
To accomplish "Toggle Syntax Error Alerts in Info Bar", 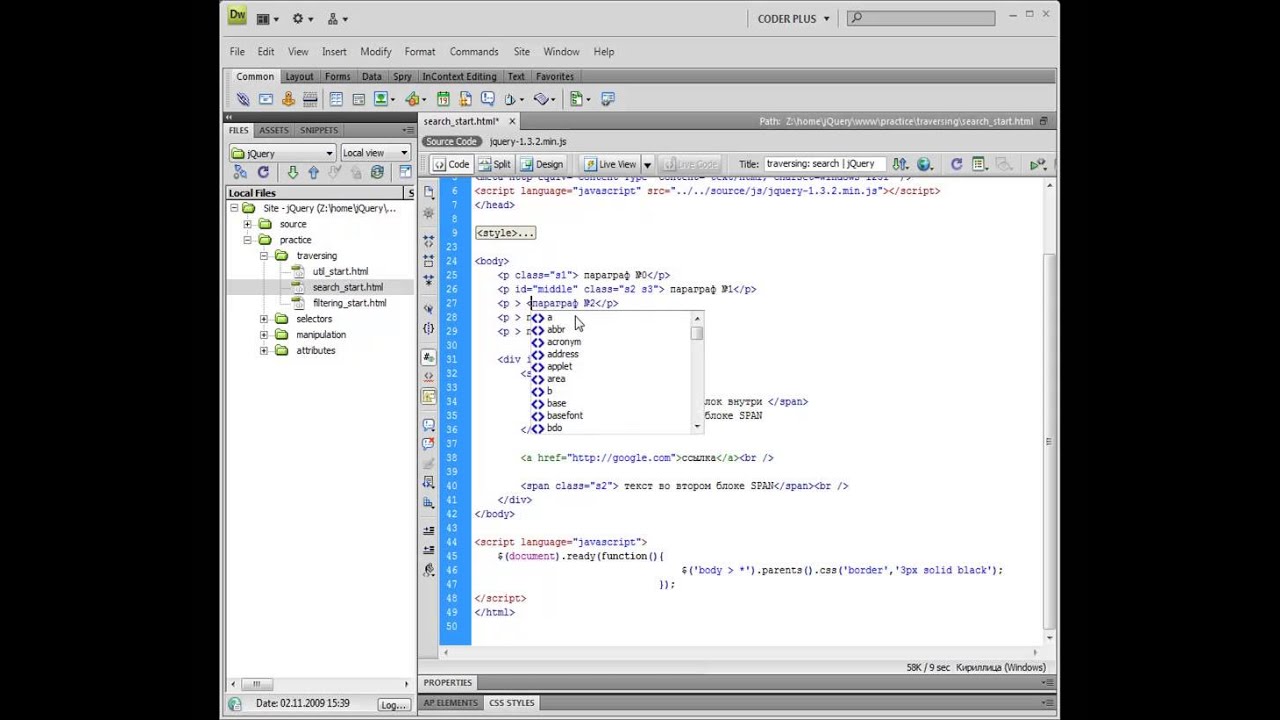I will click(429, 396).
